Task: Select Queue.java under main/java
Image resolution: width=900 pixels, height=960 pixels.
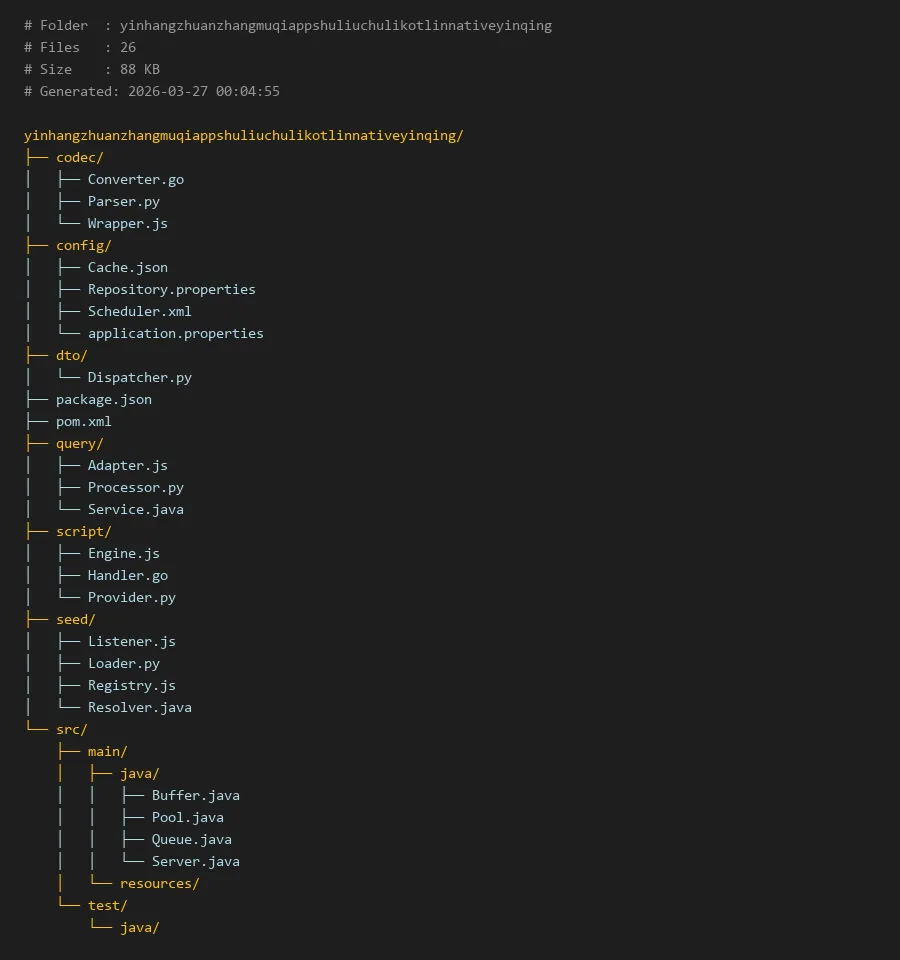Action: [x=191, y=839]
